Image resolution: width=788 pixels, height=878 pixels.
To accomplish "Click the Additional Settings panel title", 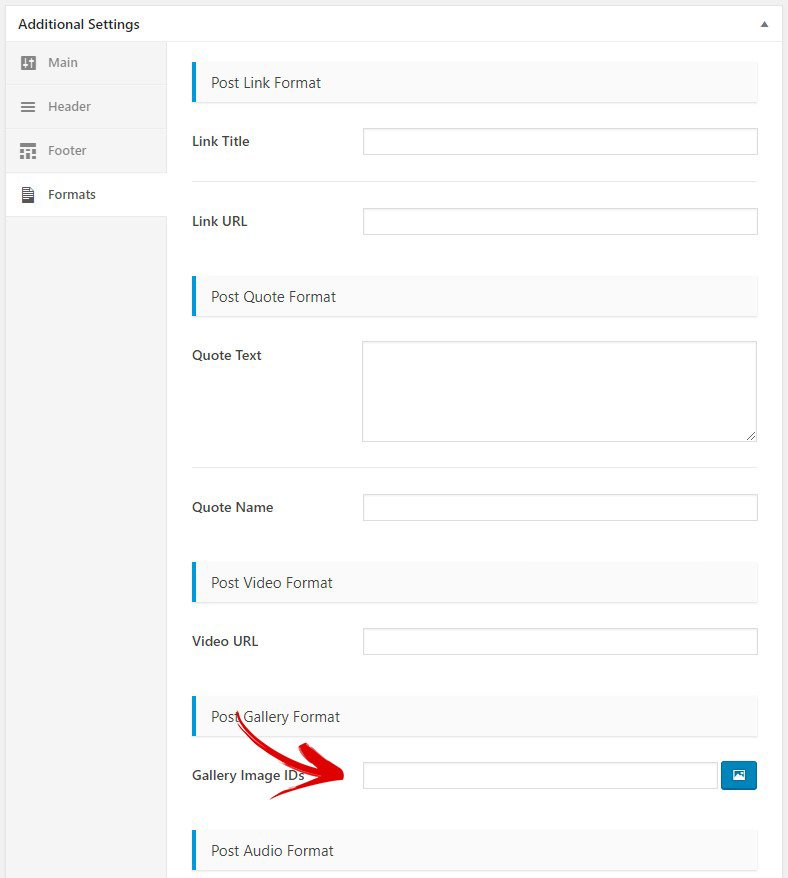I will click(x=79, y=24).
